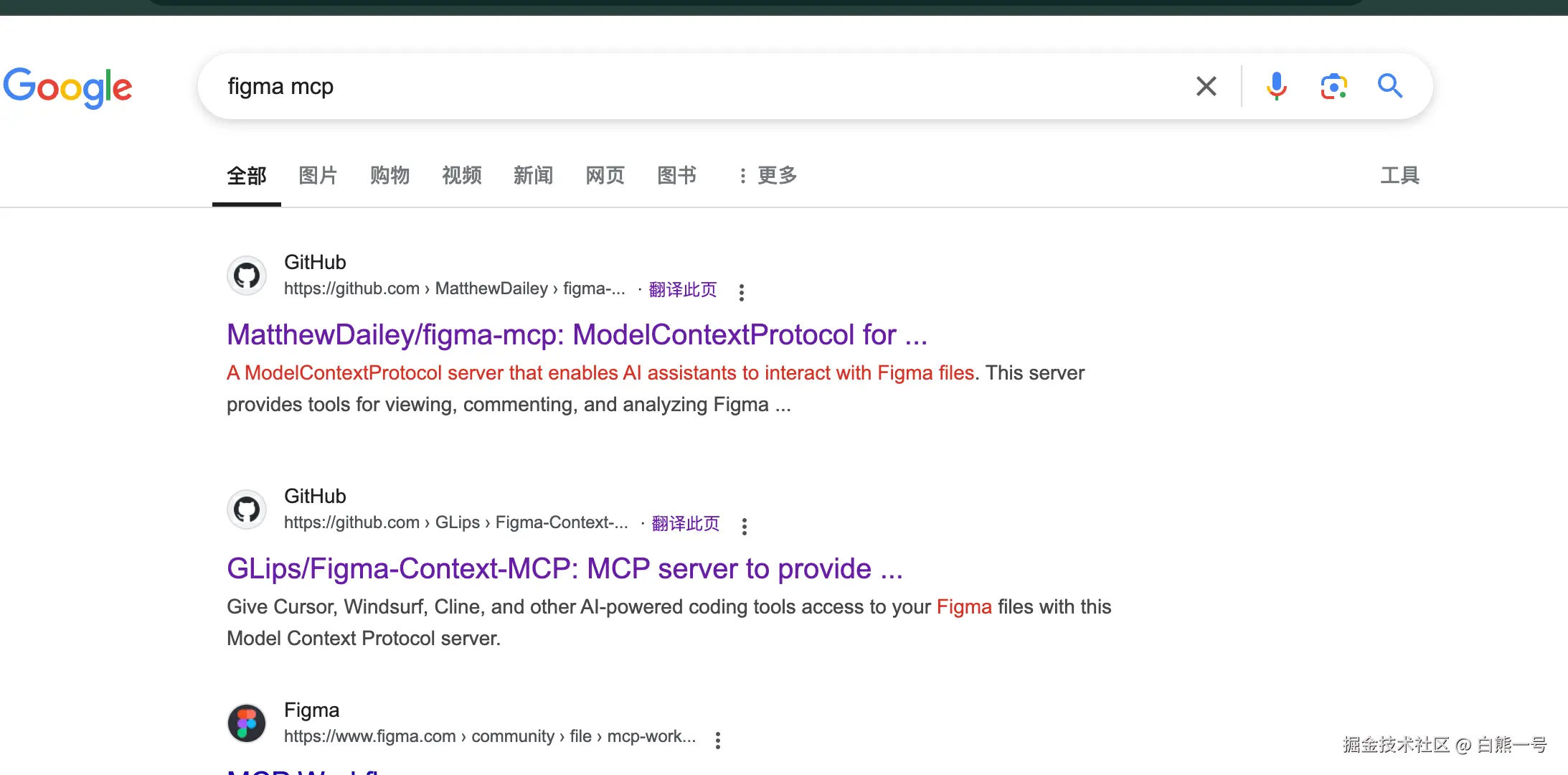Open options menu for GLips result
Viewport: 1568px width, 775px height.
pos(744,526)
